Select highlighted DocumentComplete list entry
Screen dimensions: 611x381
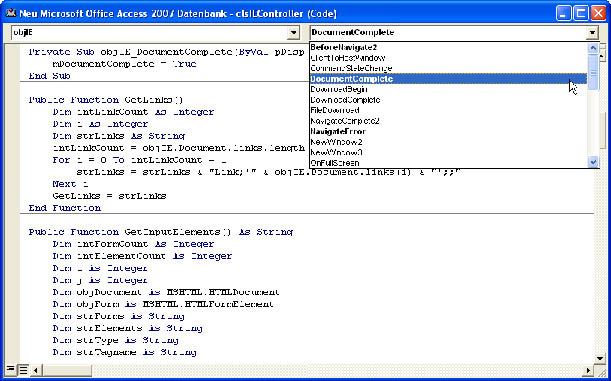[x=448, y=79]
